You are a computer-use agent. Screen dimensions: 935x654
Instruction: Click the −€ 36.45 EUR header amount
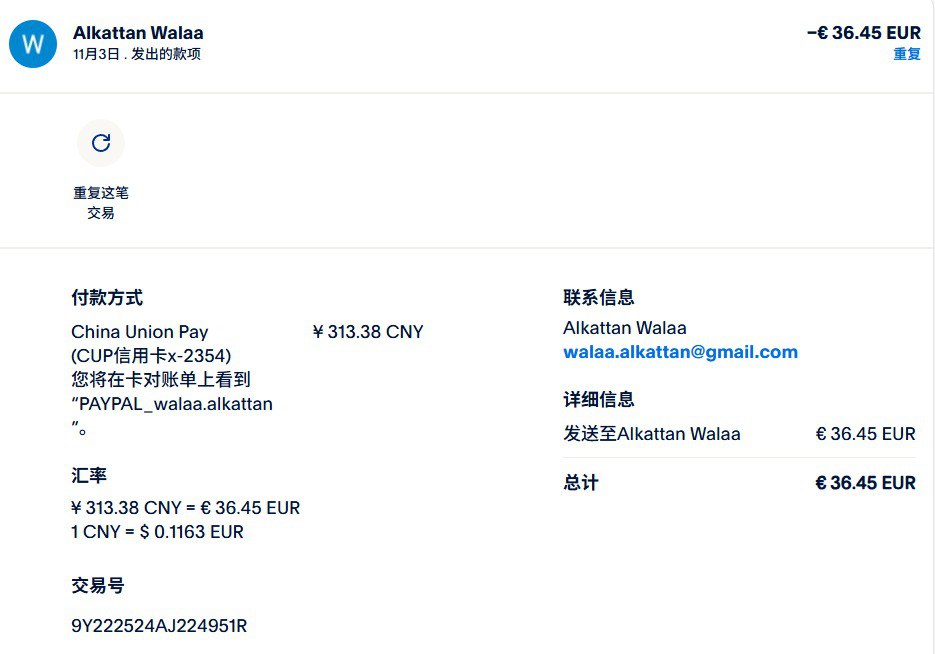(863, 33)
